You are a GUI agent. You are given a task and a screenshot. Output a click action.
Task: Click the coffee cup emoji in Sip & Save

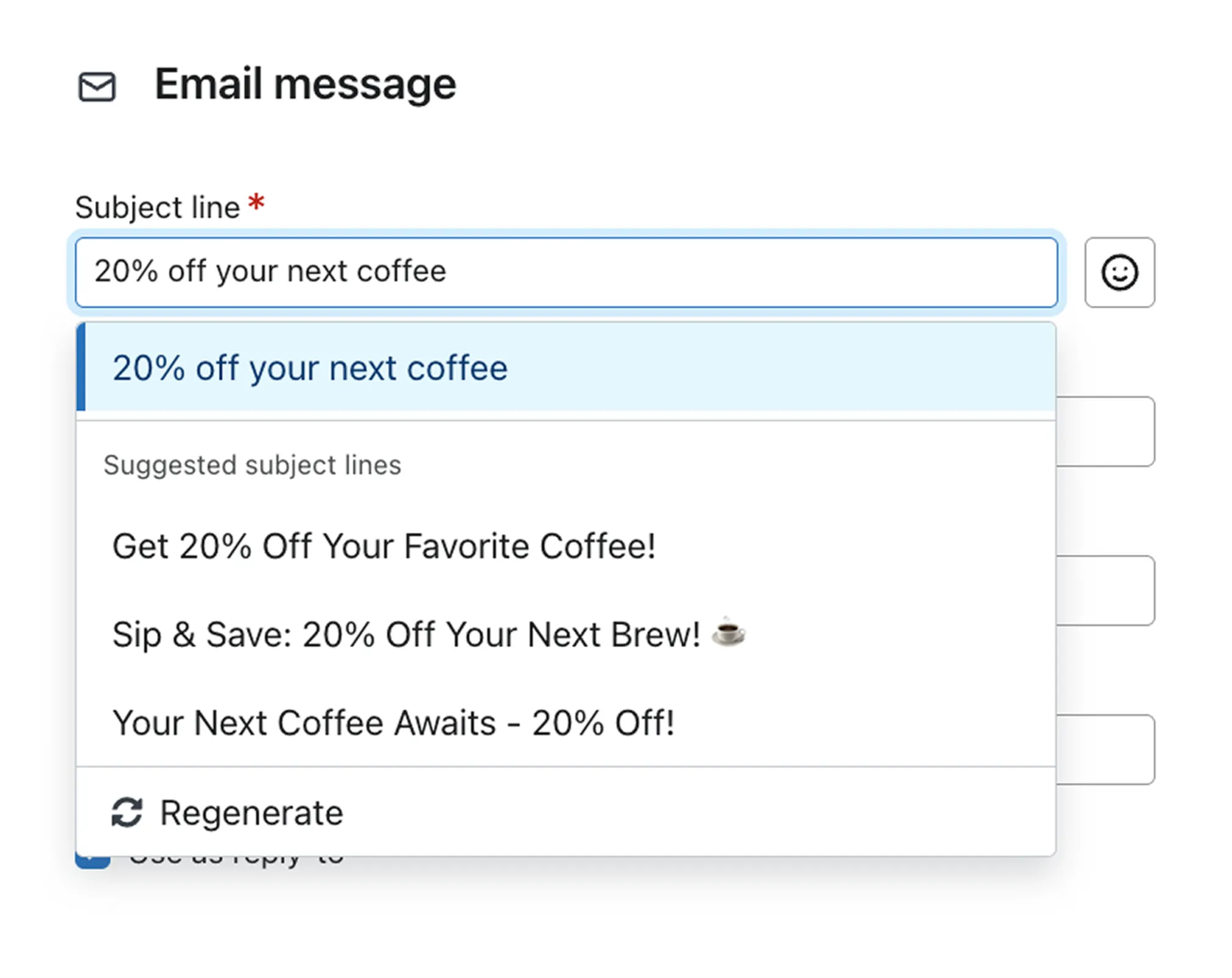pos(727,633)
